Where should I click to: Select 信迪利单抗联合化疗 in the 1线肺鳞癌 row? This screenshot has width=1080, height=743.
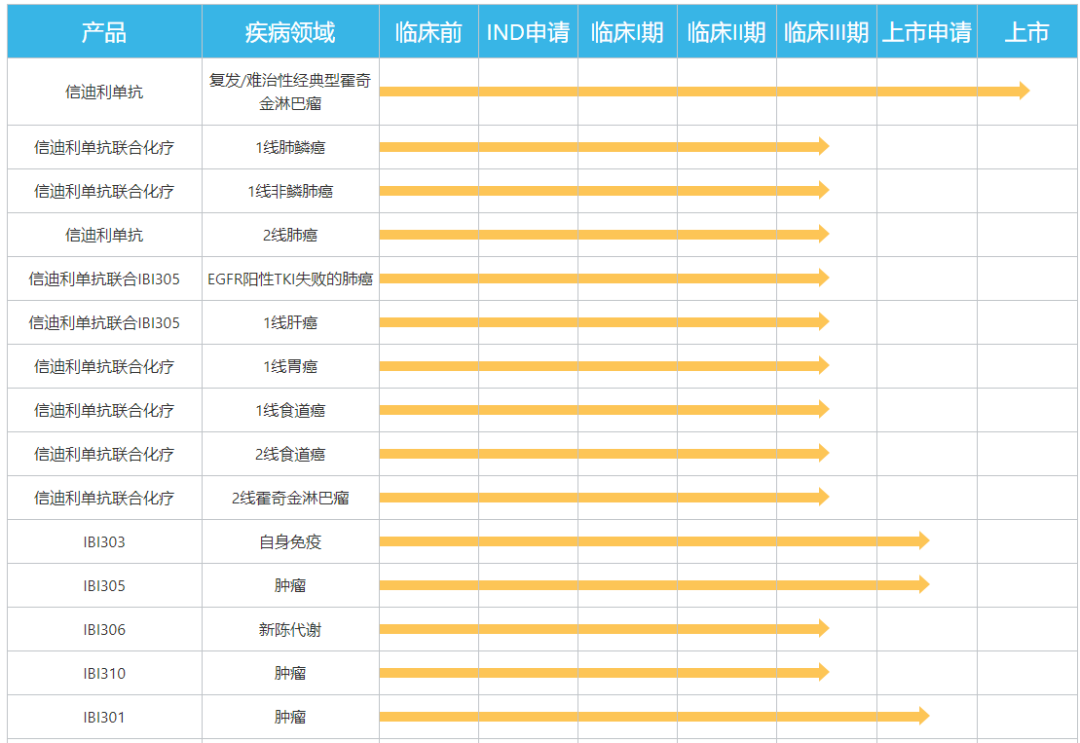105,147
